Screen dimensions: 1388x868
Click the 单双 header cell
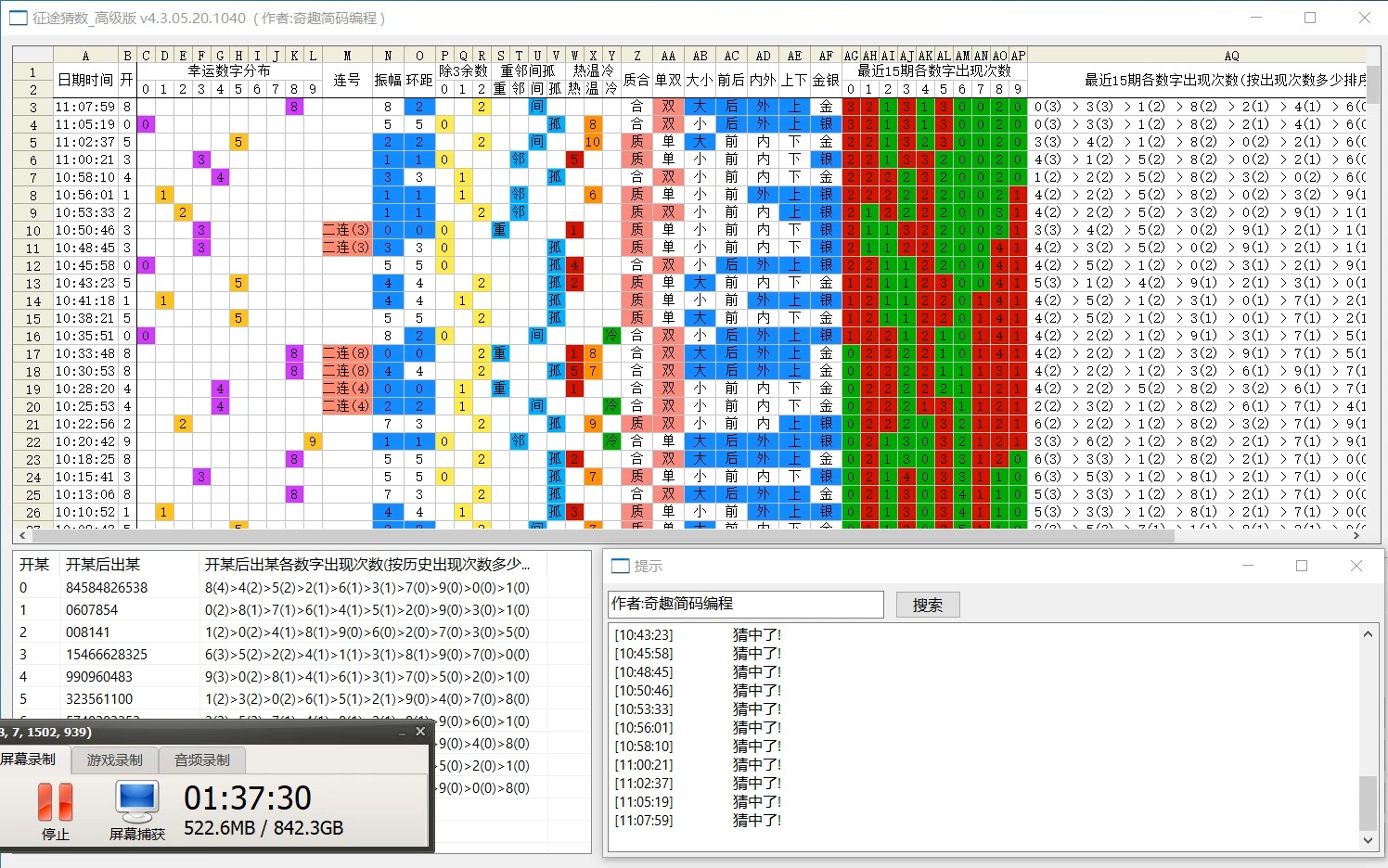point(668,81)
